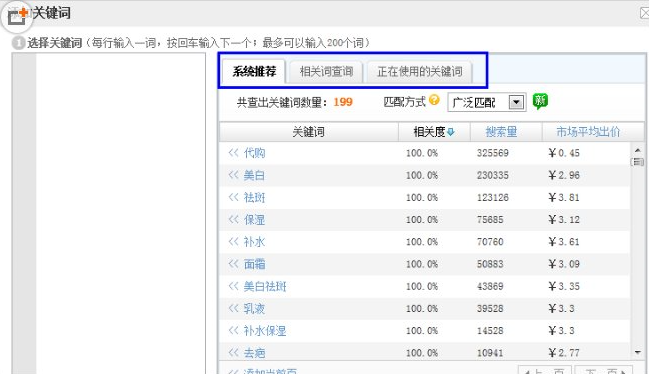Click the 面霜 keyword link
This screenshot has width=649, height=374.
(254, 264)
